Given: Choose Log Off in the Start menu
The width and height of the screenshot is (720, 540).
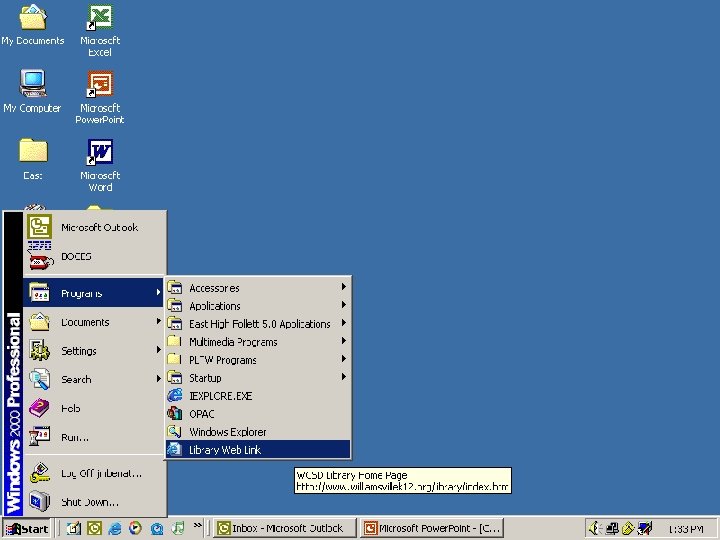Looking at the screenshot, I should [94, 473].
